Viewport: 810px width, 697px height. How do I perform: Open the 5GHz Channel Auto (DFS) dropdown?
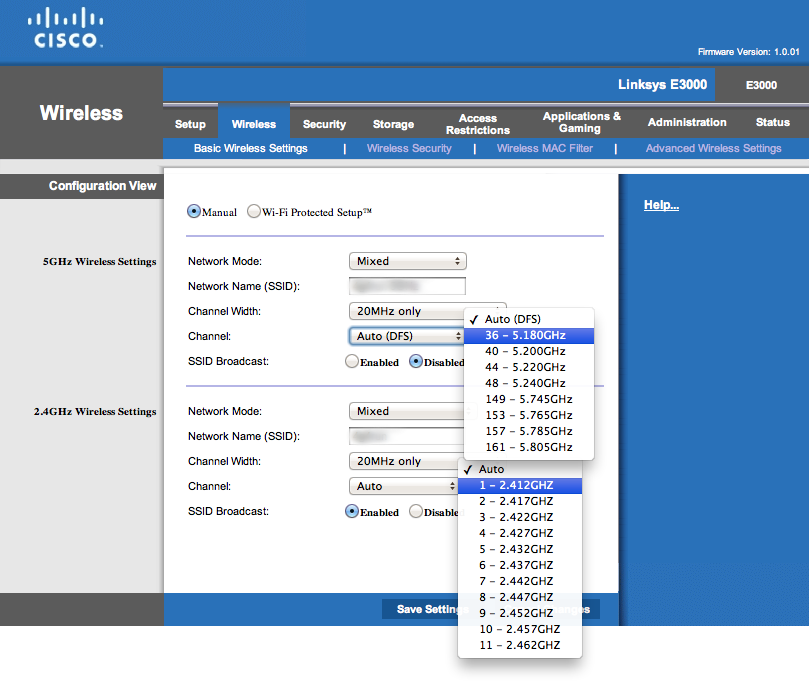(407, 336)
